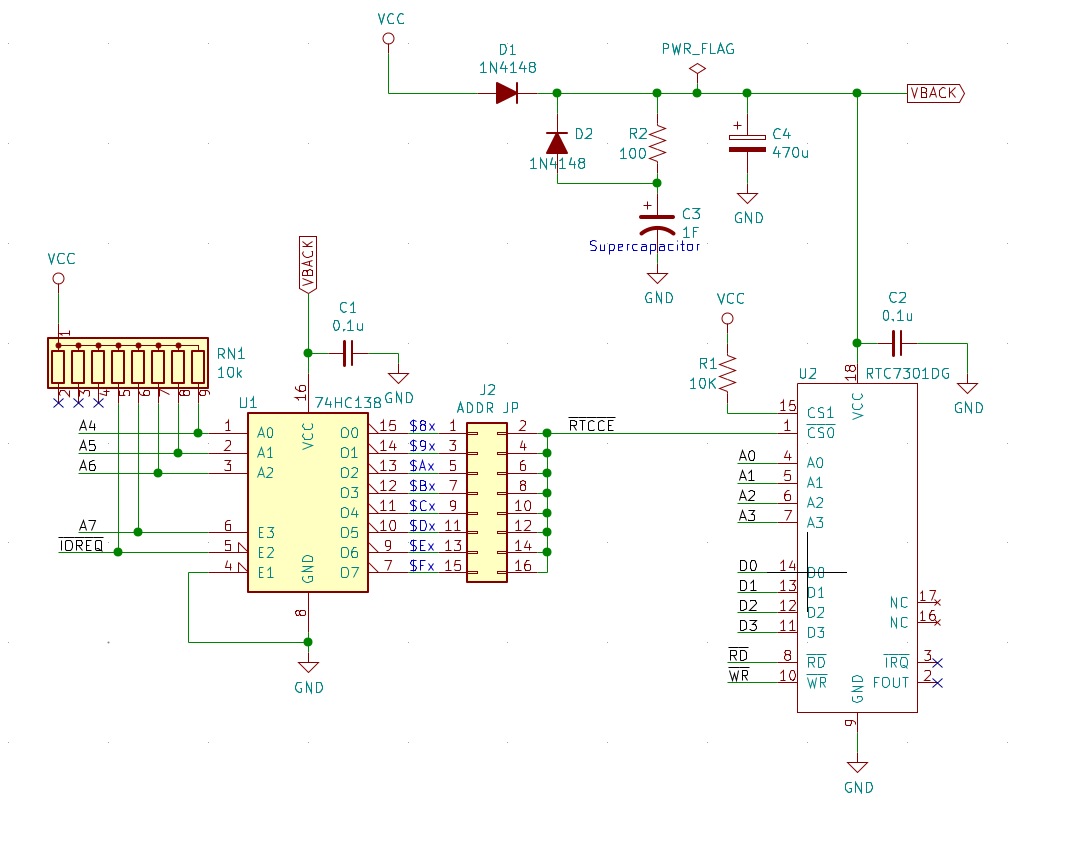Viewport: 1079px width, 842px height.
Task: Click the U1 reference designator
Action: coord(248,402)
